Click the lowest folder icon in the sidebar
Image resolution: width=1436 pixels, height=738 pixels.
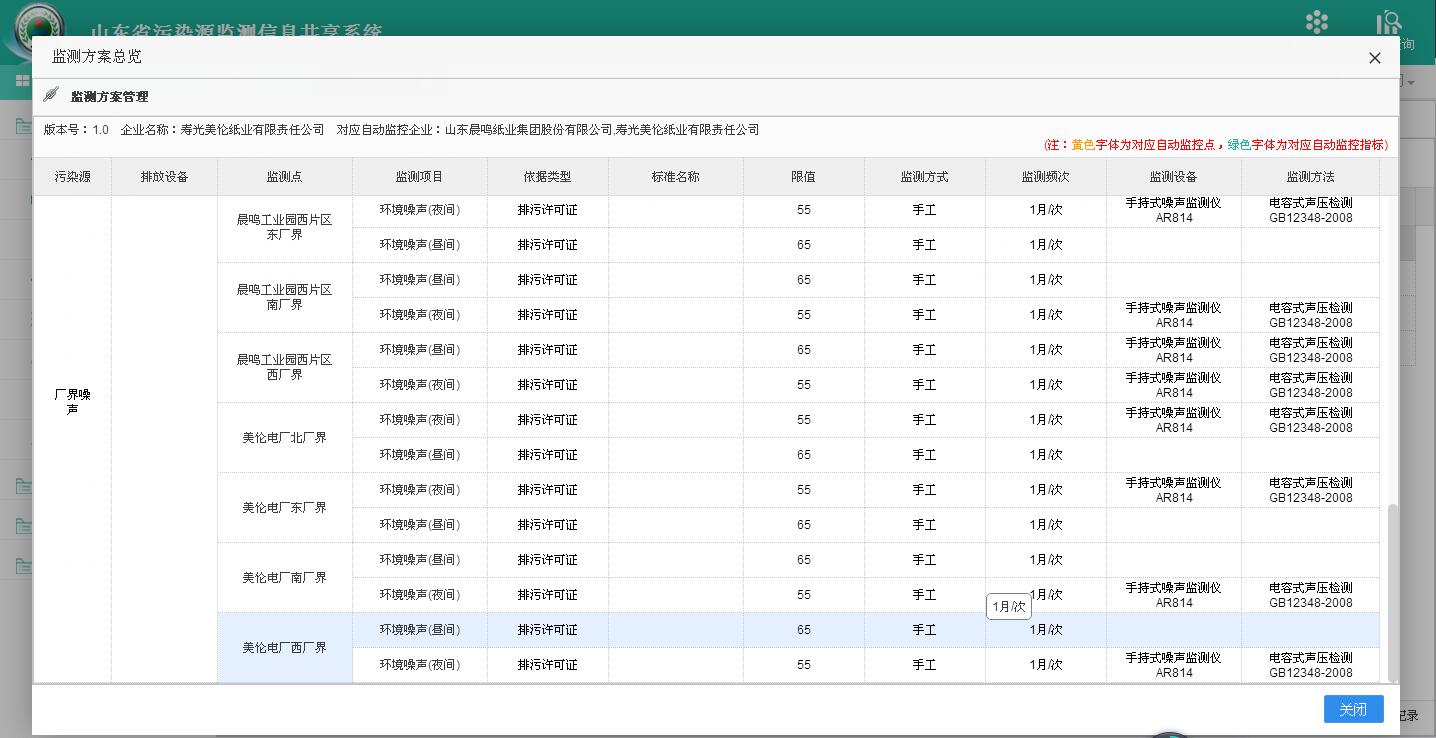tap(23, 565)
